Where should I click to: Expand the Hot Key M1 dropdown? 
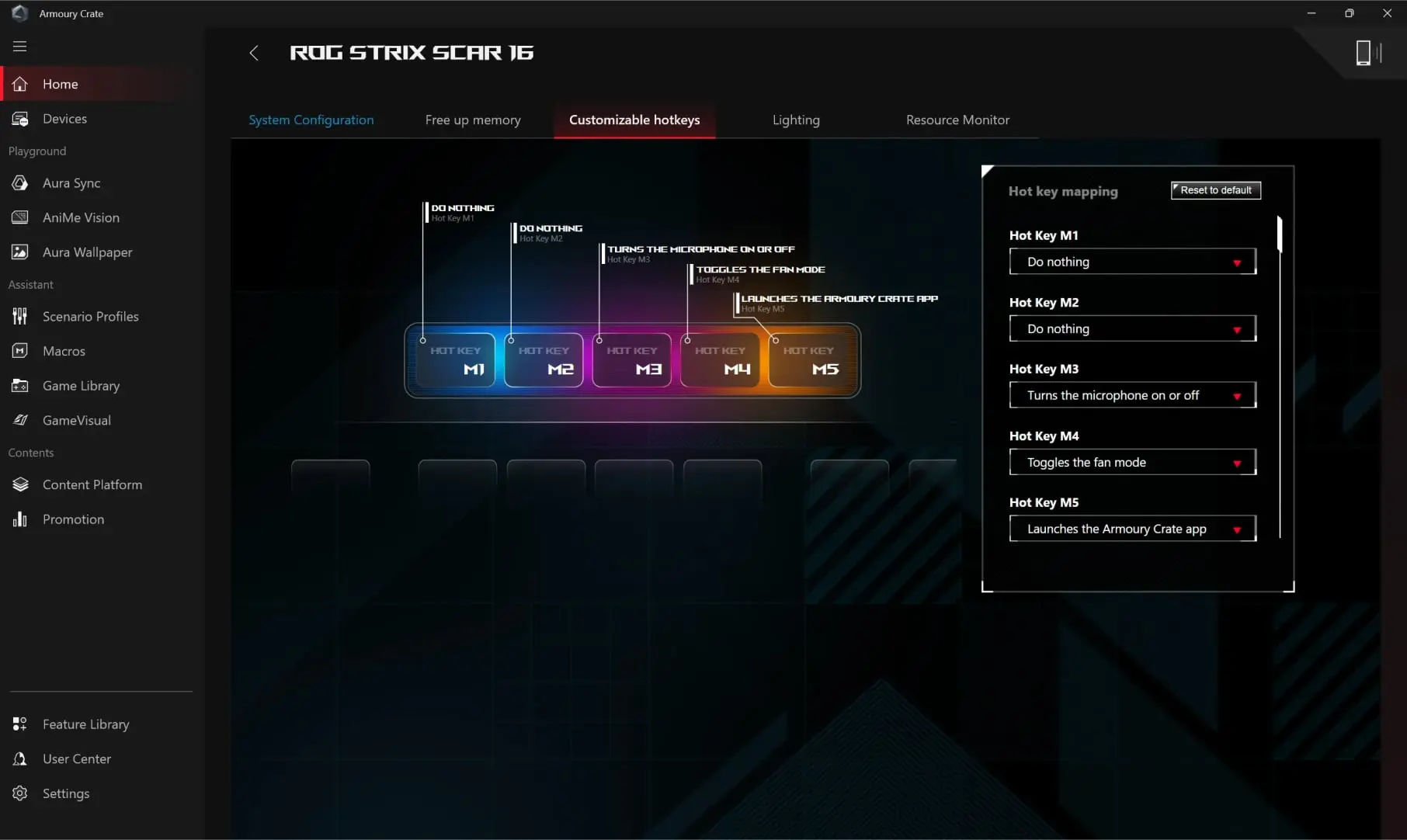[x=1132, y=262]
